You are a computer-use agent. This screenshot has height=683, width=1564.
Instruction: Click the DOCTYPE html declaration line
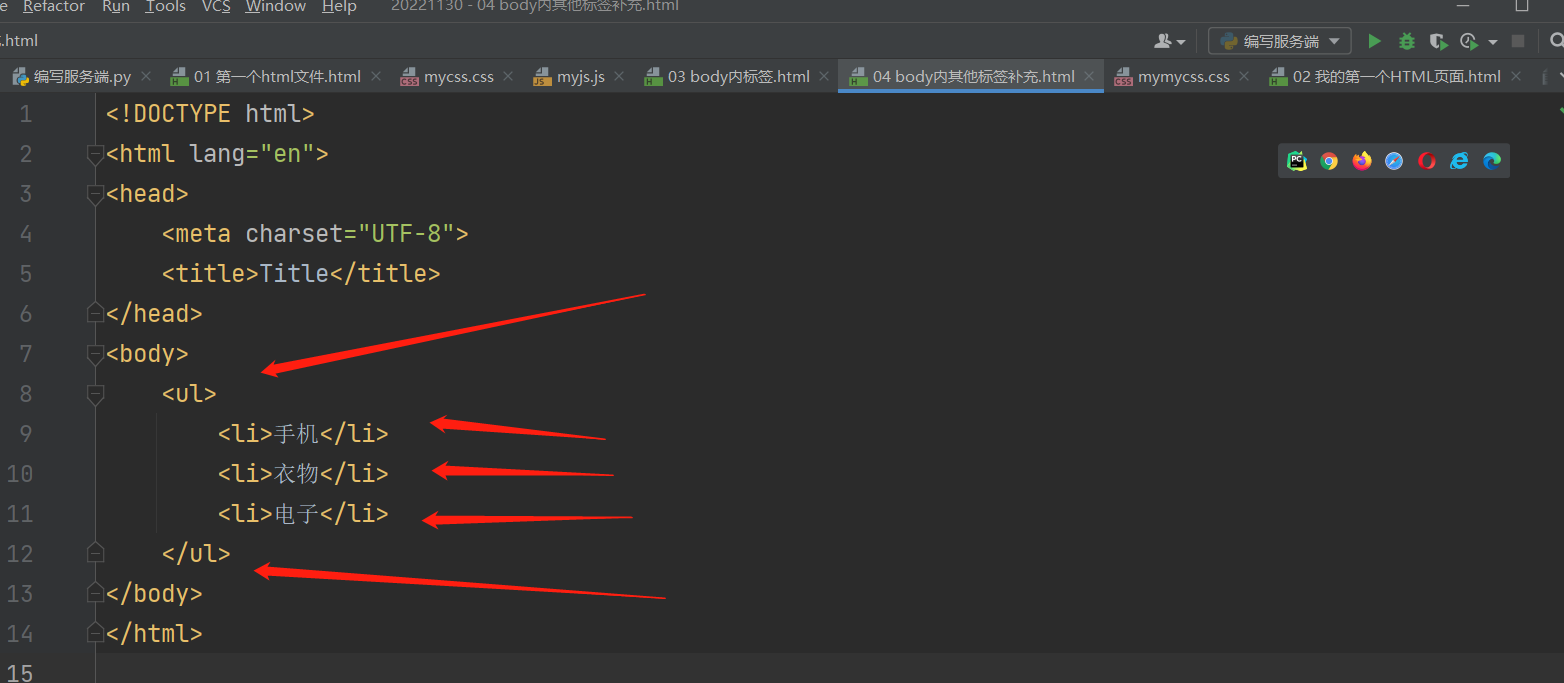(x=210, y=114)
